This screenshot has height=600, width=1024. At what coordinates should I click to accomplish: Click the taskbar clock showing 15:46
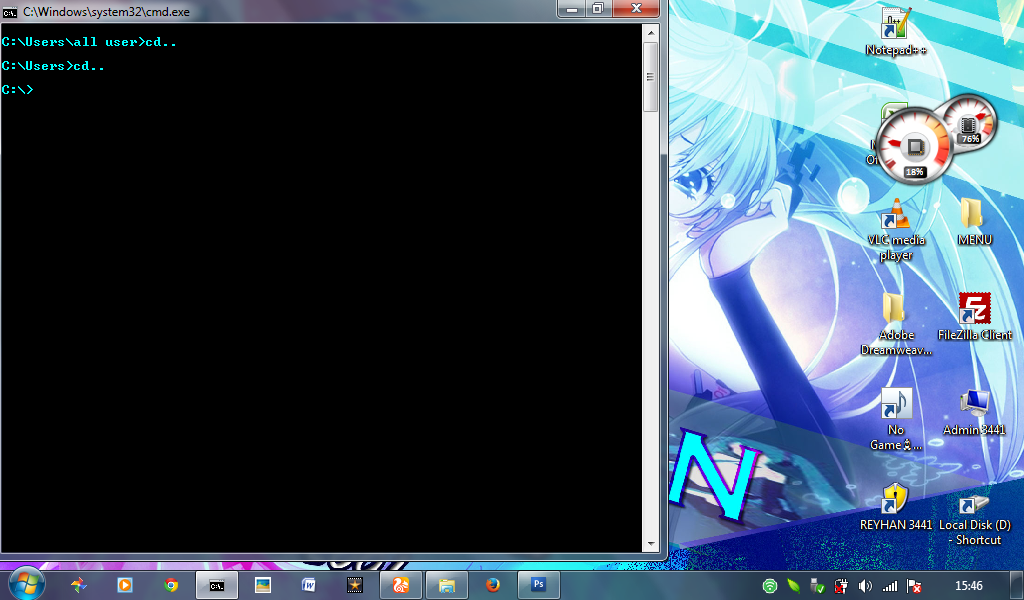pyautogui.click(x=968, y=586)
